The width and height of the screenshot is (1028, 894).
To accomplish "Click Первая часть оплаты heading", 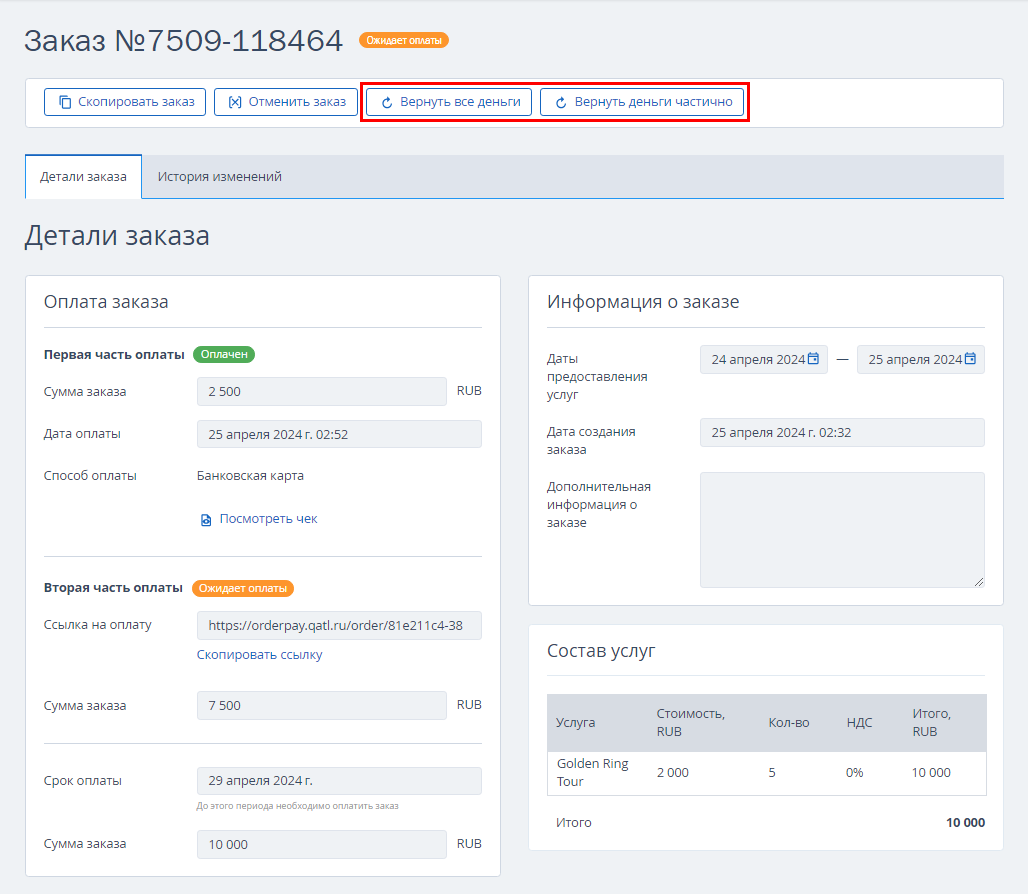I will click(x=114, y=355).
